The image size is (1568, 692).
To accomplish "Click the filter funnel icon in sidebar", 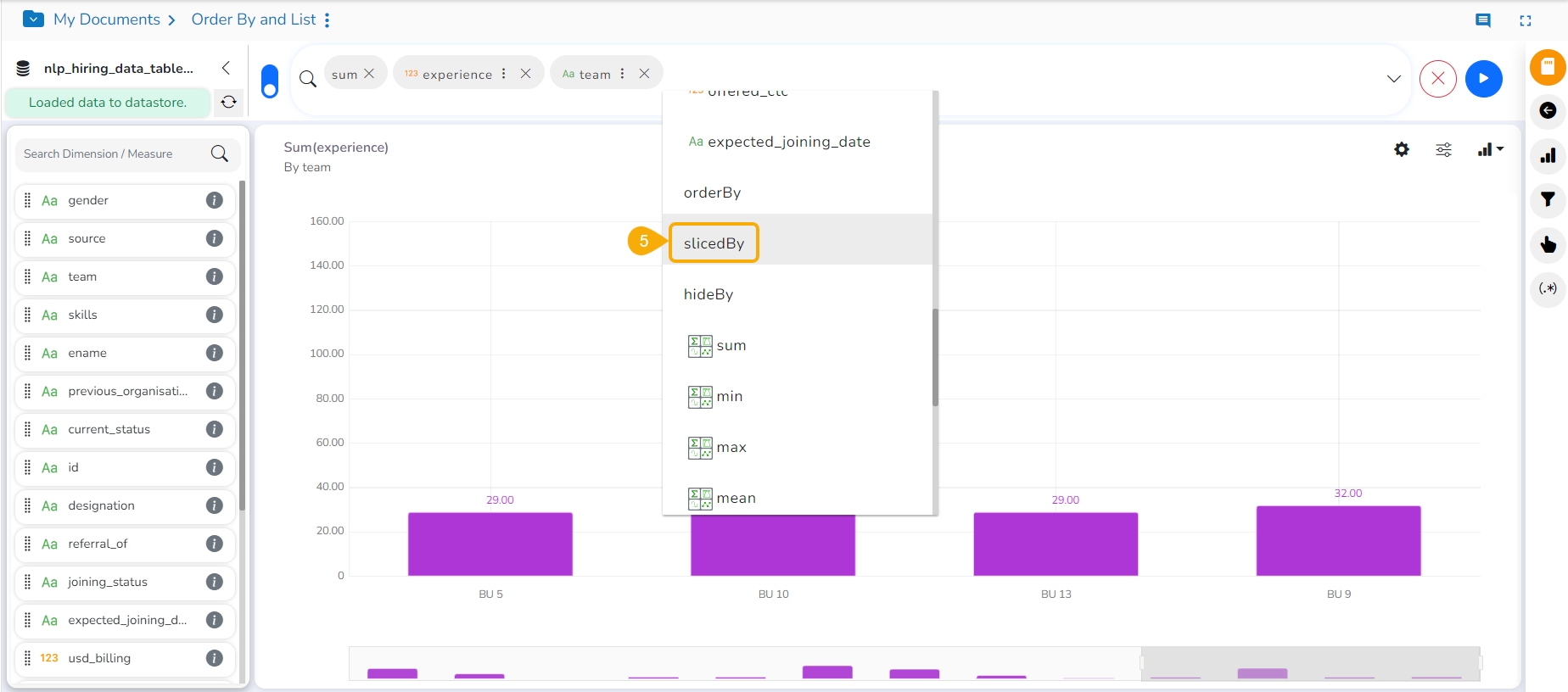I will (1548, 199).
